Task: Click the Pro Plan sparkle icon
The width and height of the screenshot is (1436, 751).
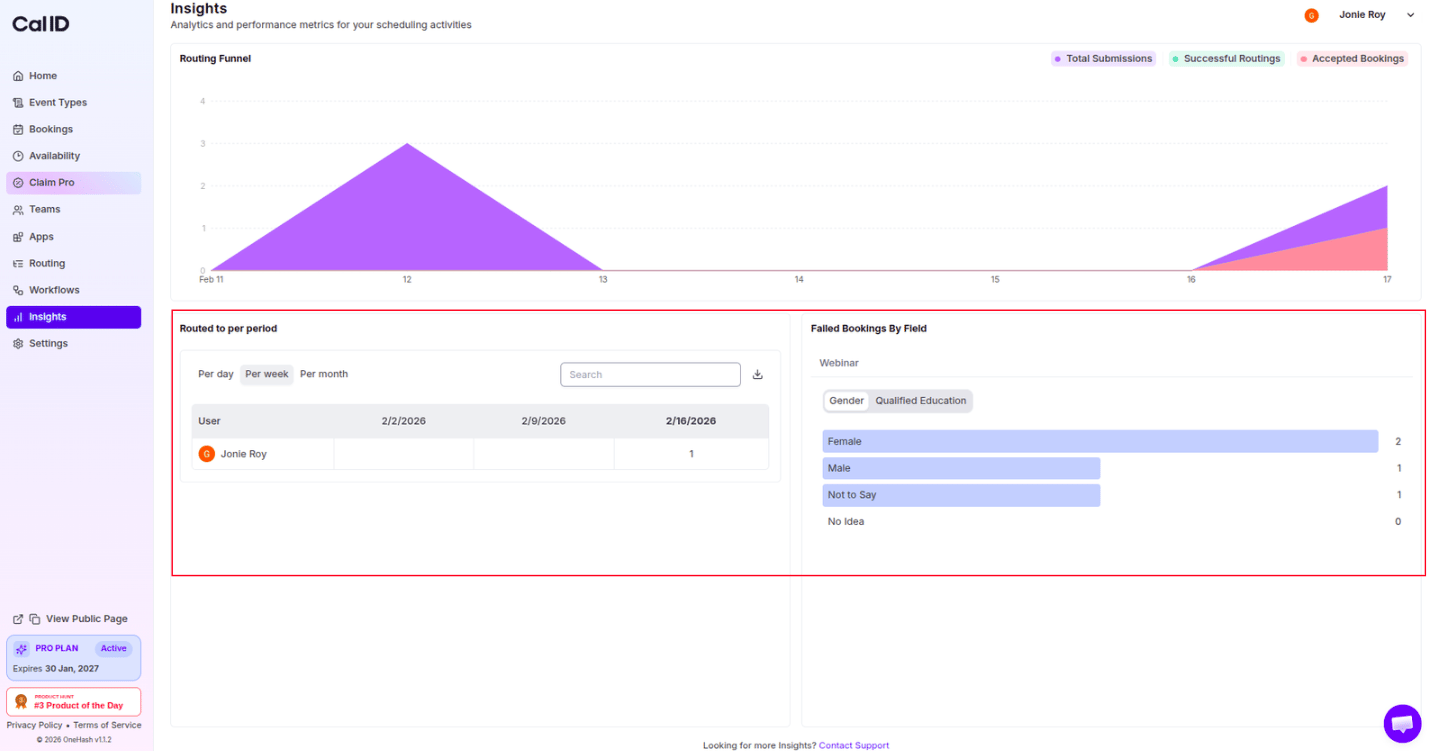Action: coord(22,649)
